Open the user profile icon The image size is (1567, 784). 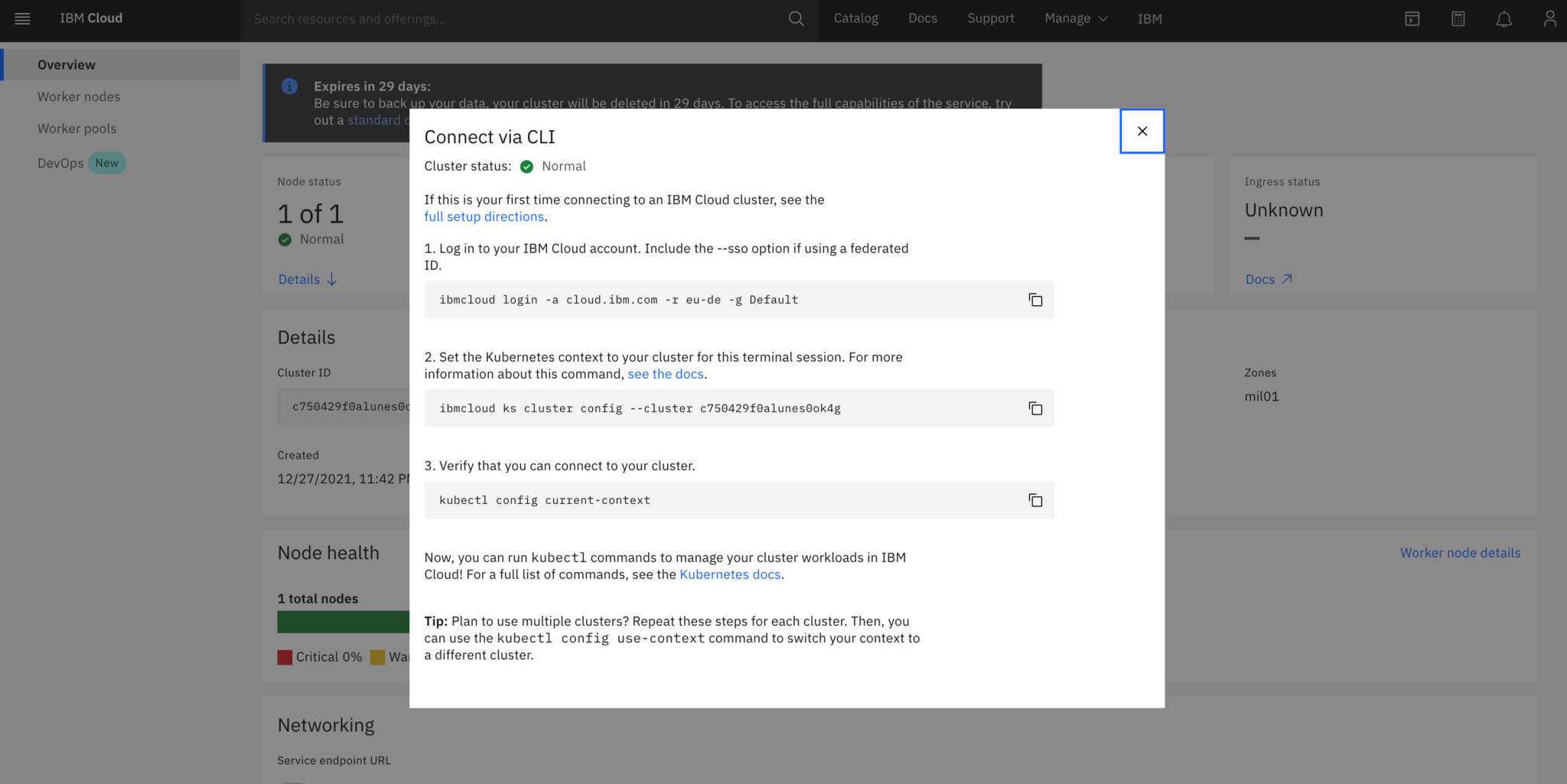(1549, 18)
